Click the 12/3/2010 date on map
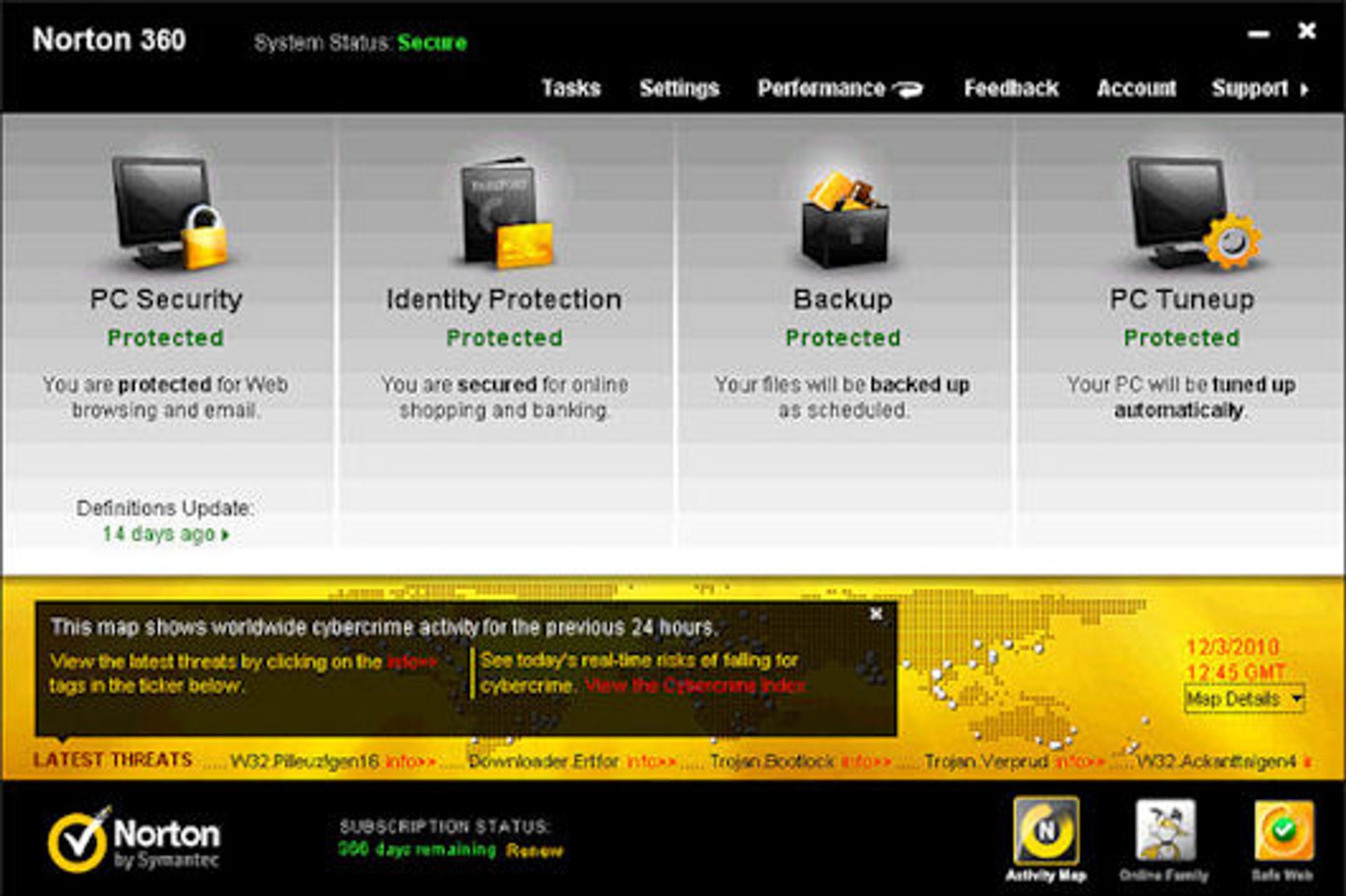 pyautogui.click(x=1232, y=647)
